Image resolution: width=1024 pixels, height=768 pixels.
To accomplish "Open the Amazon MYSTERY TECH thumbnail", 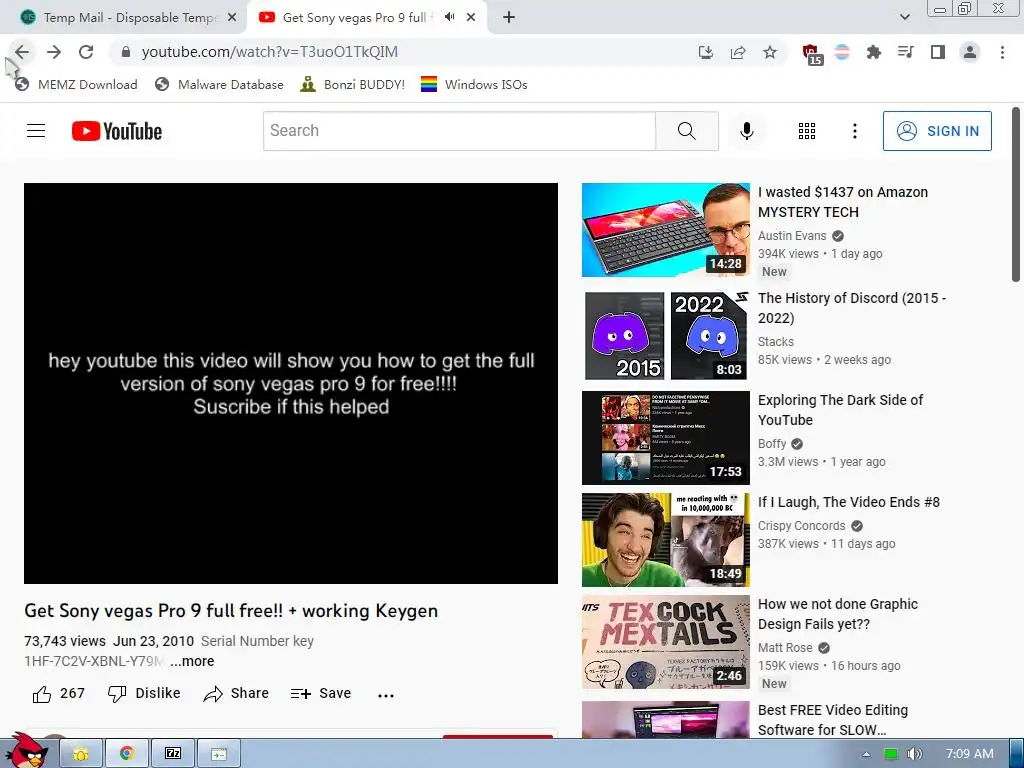I will tap(665, 230).
